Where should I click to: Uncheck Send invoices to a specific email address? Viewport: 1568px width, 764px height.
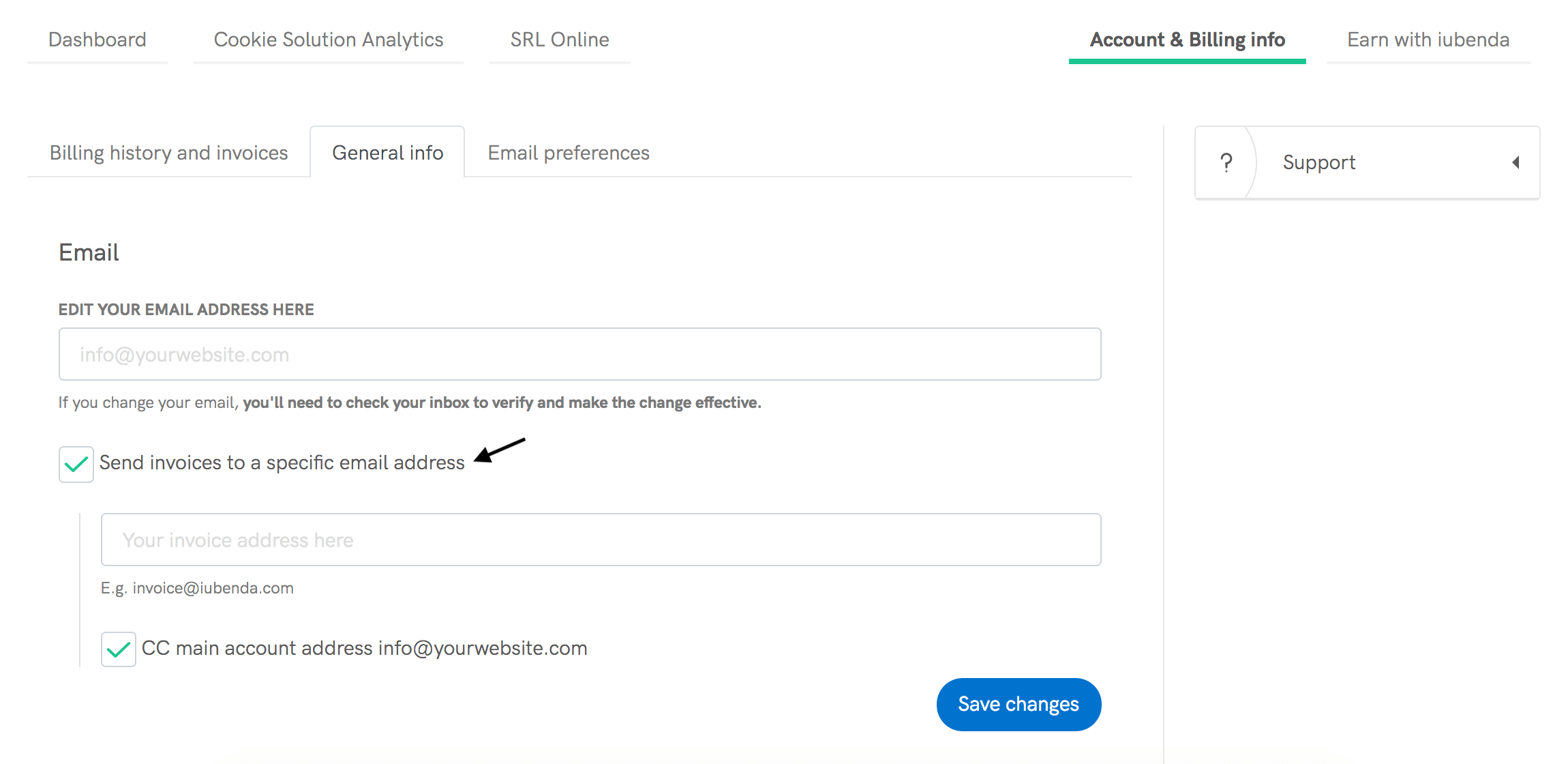click(x=75, y=463)
